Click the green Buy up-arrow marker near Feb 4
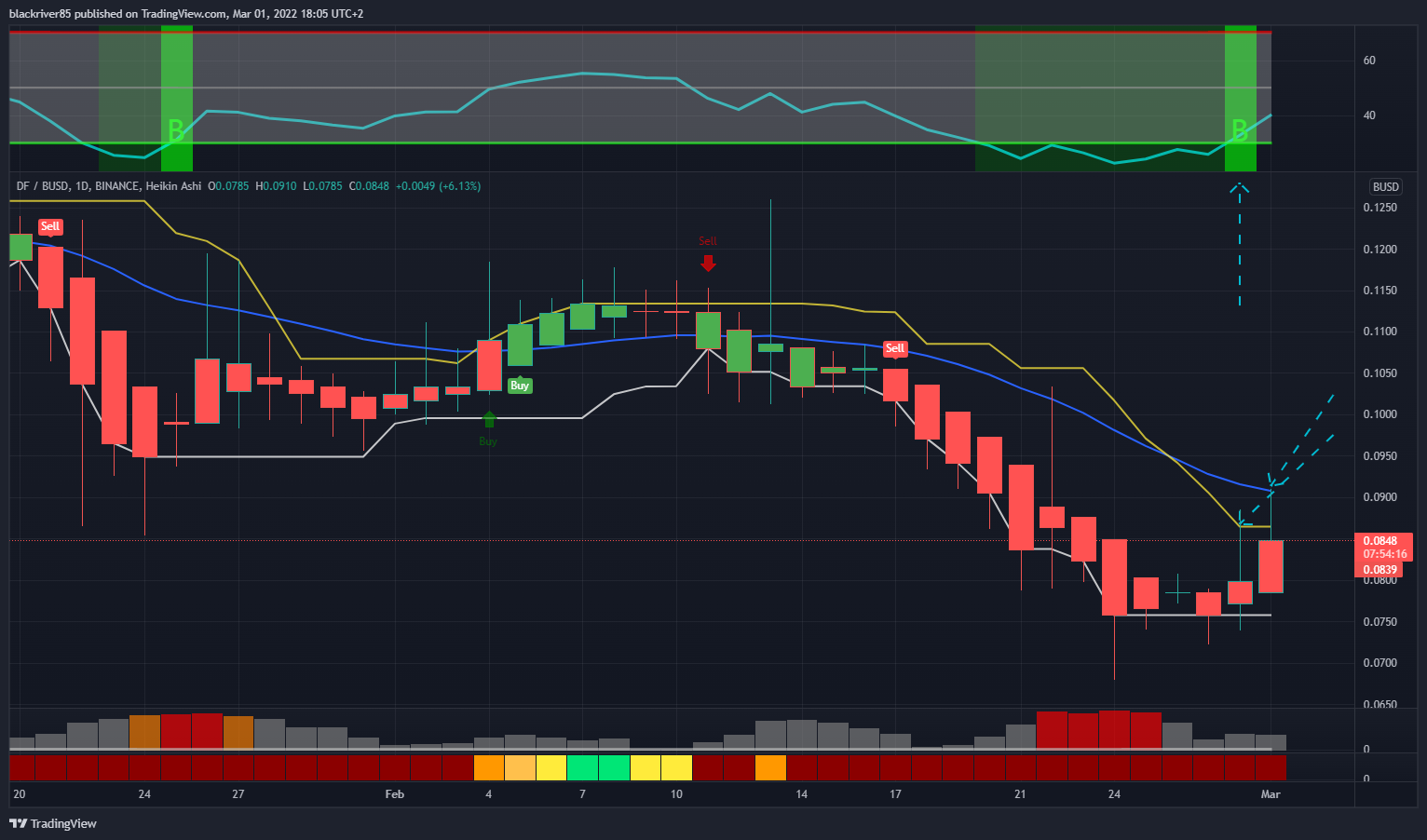 489,419
